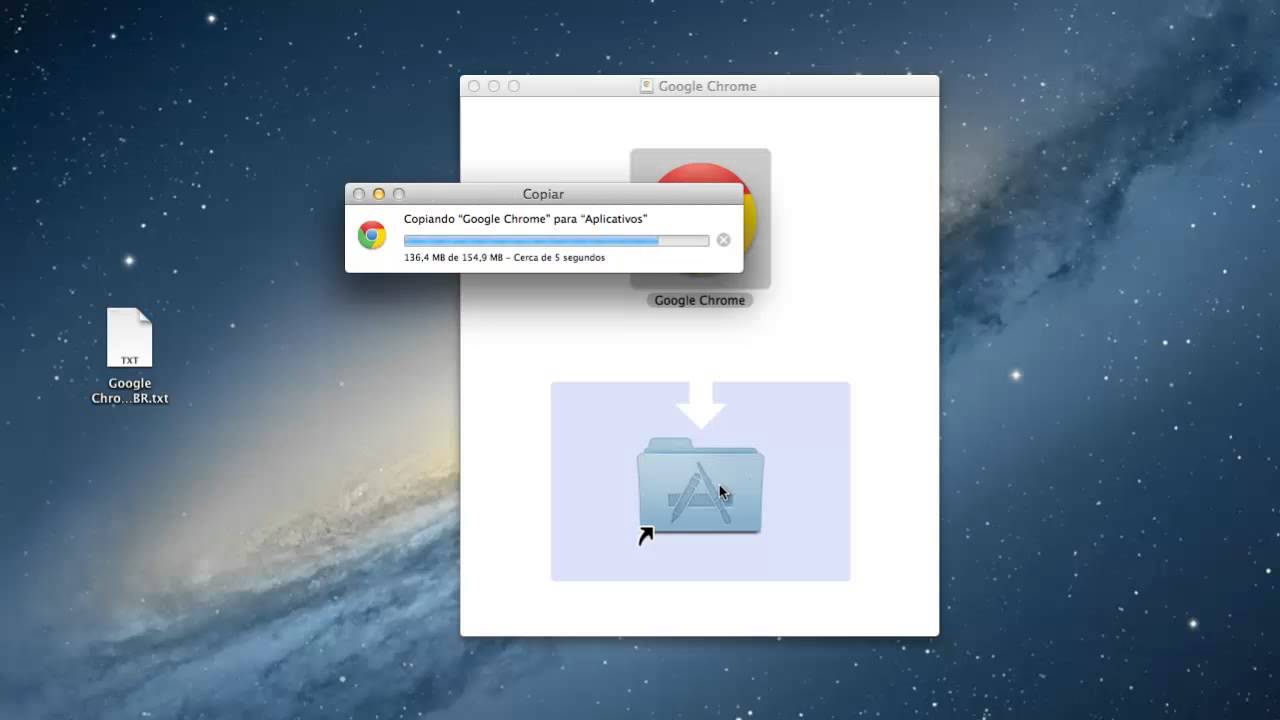Close the Copiar dialog window

tap(359, 194)
